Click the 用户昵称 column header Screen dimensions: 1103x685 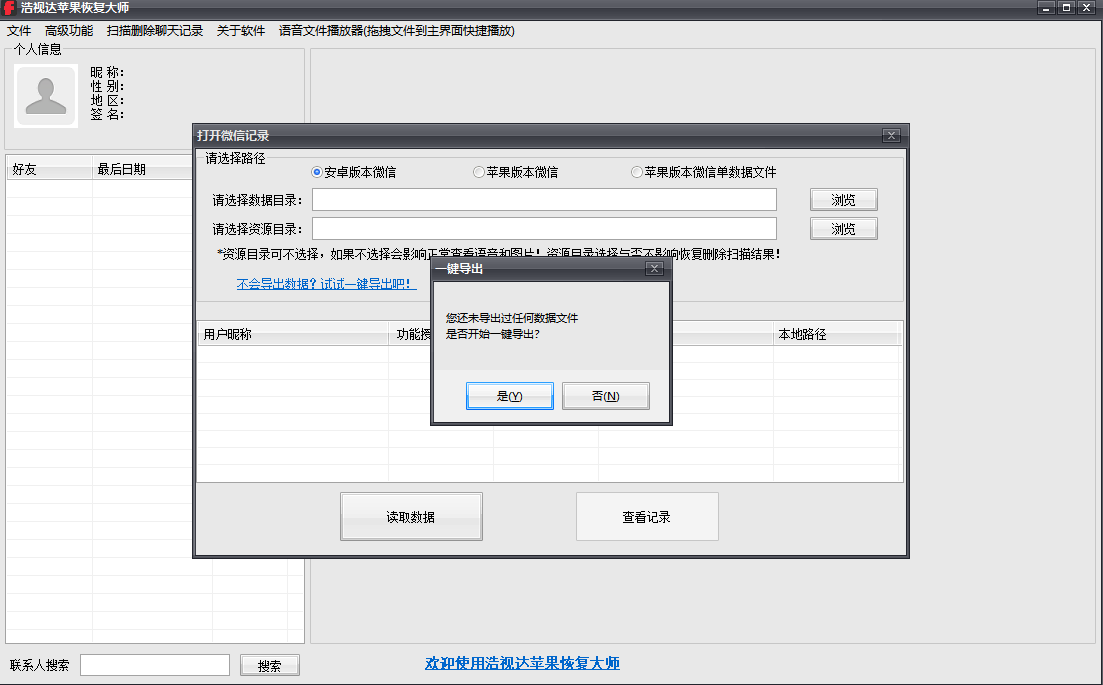pyautogui.click(x=293, y=335)
